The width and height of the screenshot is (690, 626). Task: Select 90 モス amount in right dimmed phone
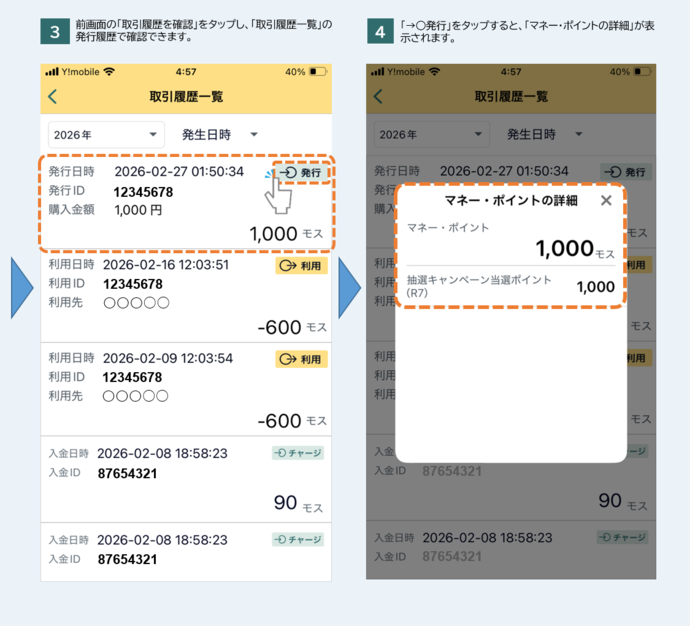[x=623, y=501]
